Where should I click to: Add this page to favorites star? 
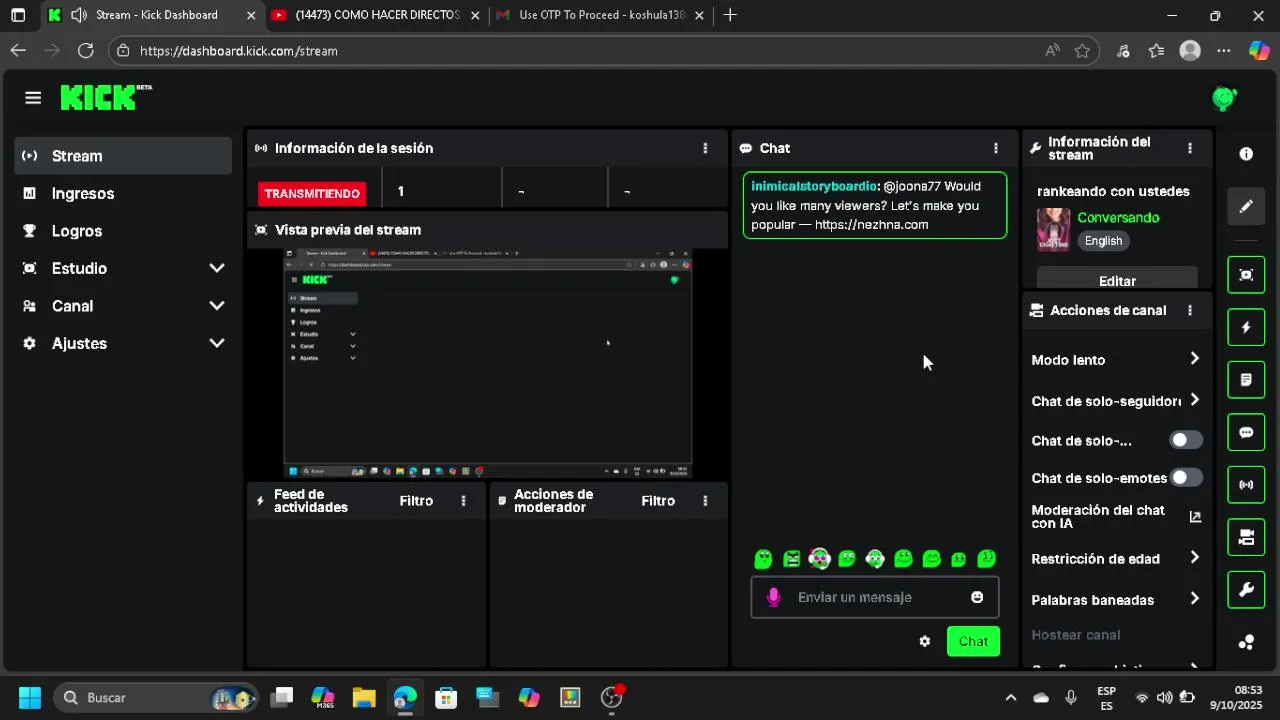pos(1082,51)
